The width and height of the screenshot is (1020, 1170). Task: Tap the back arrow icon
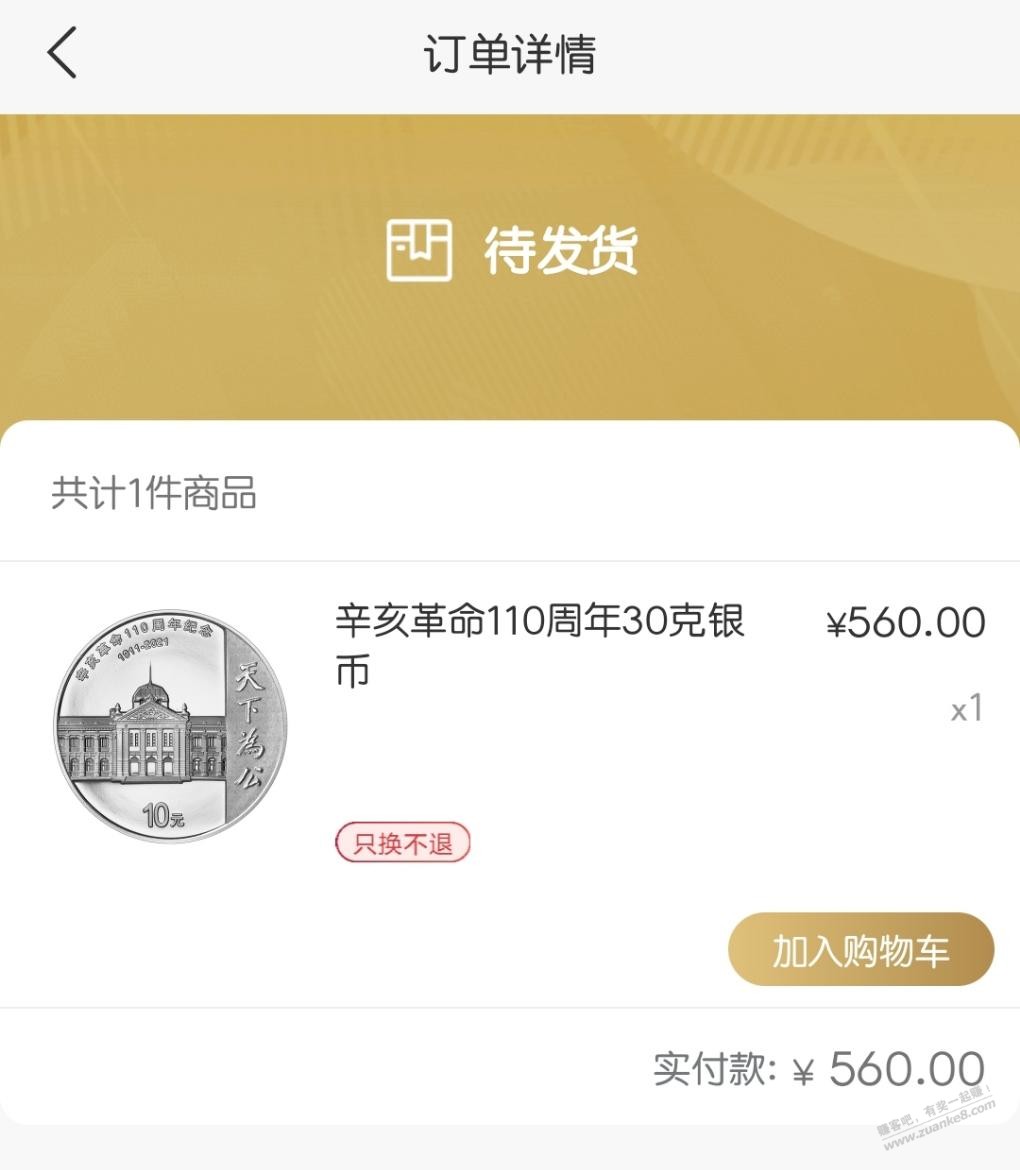(62, 53)
